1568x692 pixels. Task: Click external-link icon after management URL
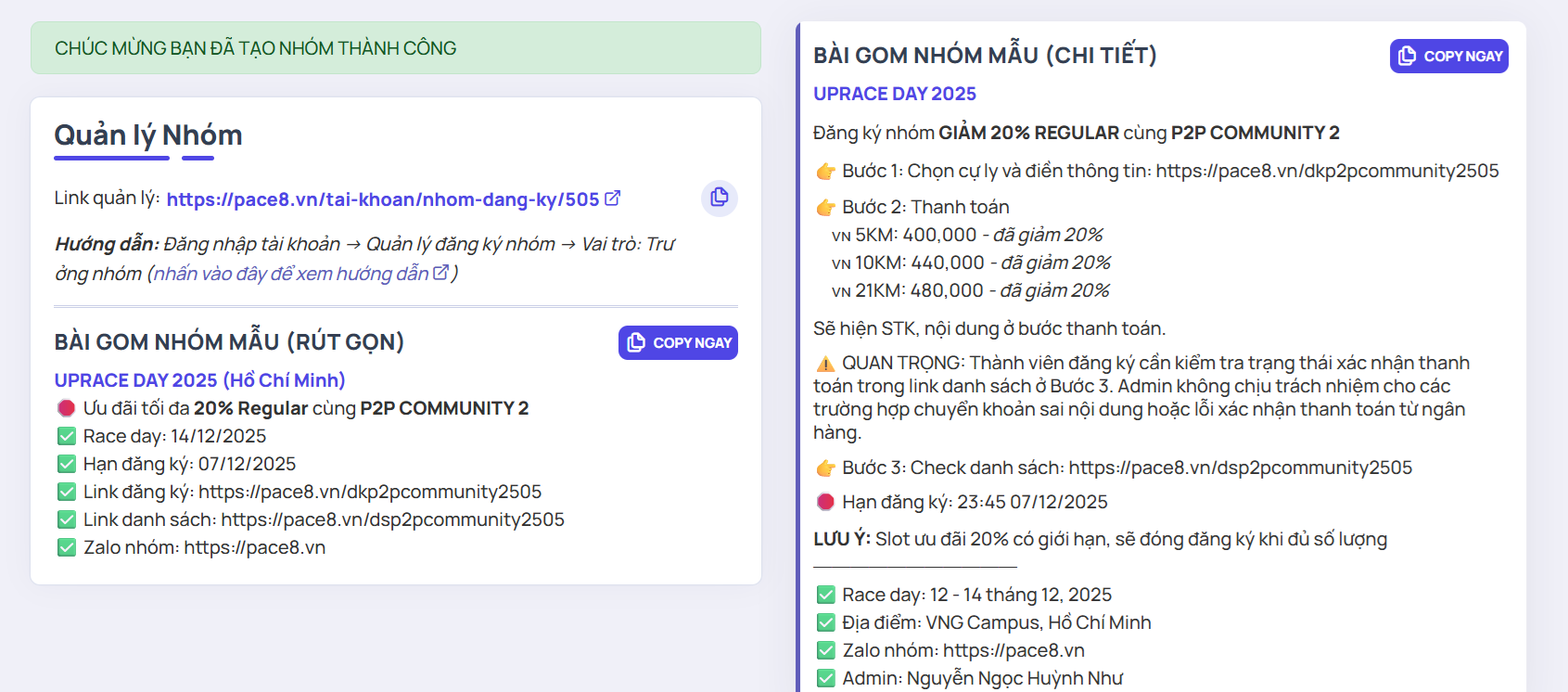point(612,199)
